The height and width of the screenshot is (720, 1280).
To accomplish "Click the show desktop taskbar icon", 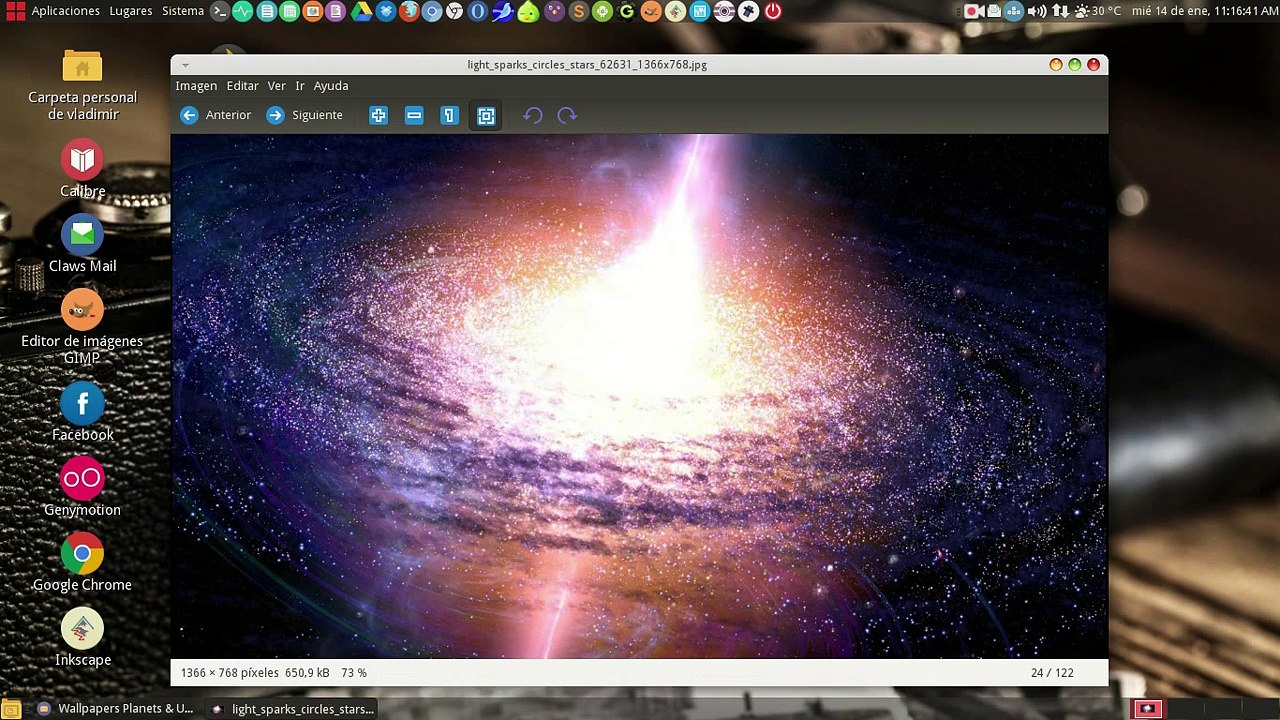I will pos(12,709).
